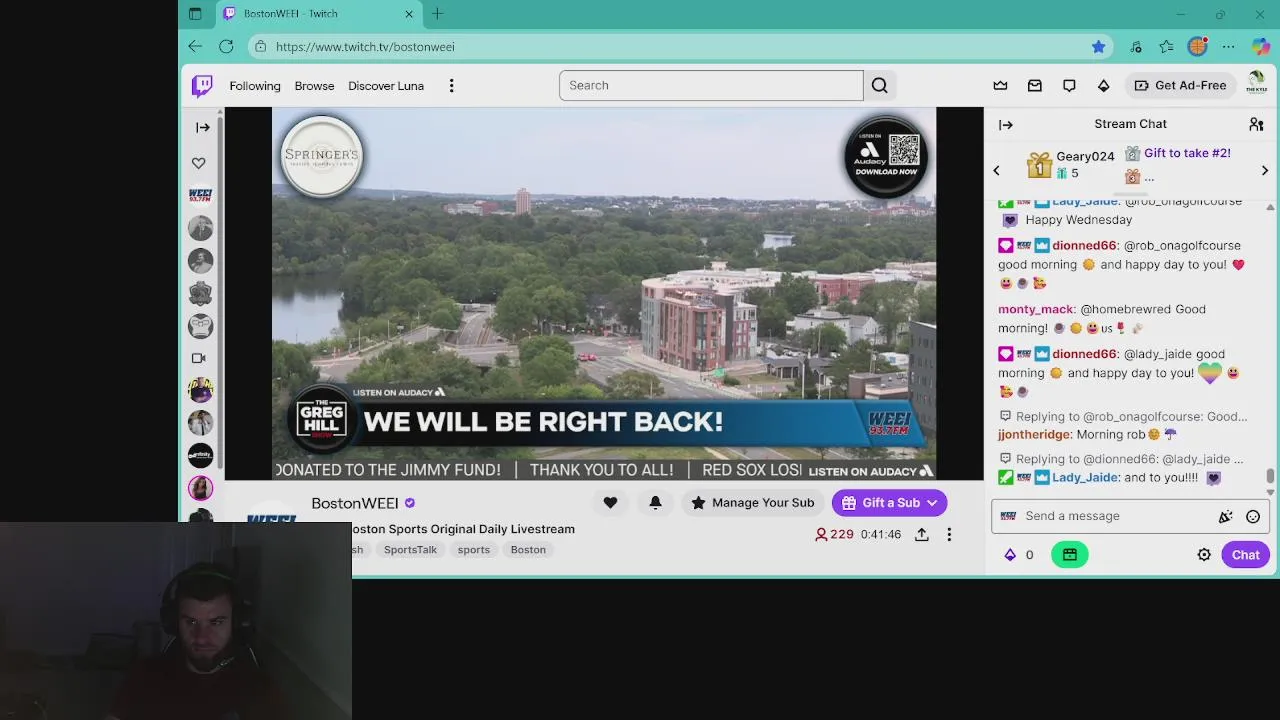Open the emote picker smiley
The height and width of the screenshot is (720, 1280).
(x=1253, y=517)
